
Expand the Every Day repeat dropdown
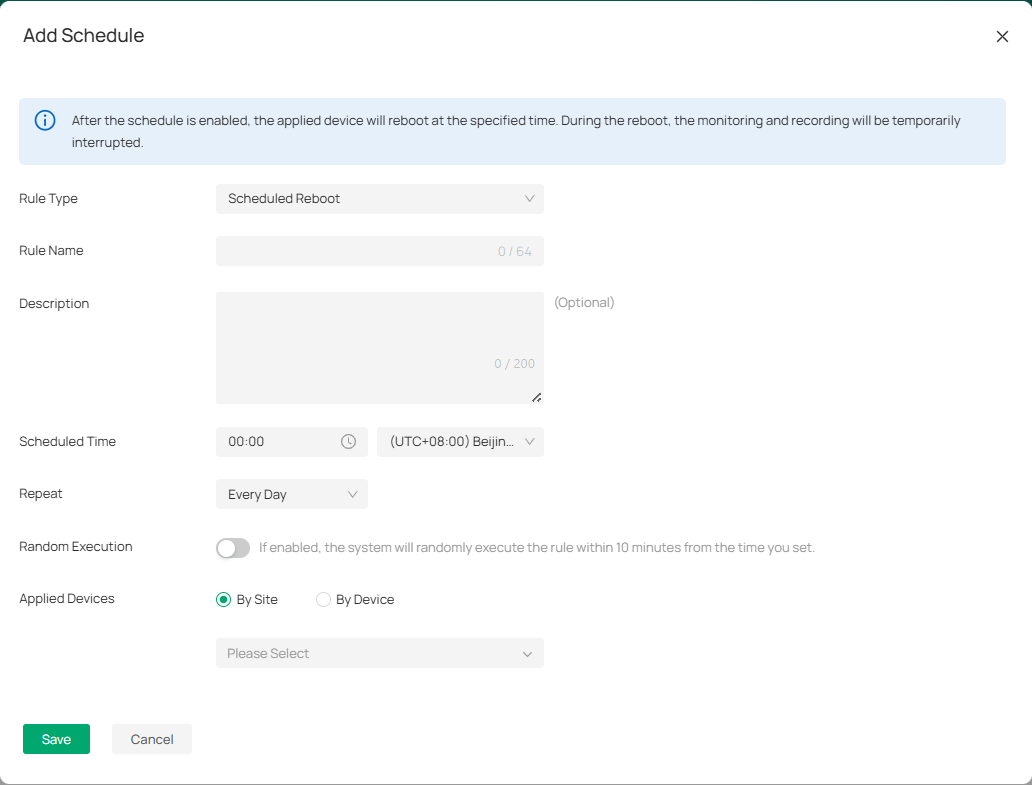[280, 494]
